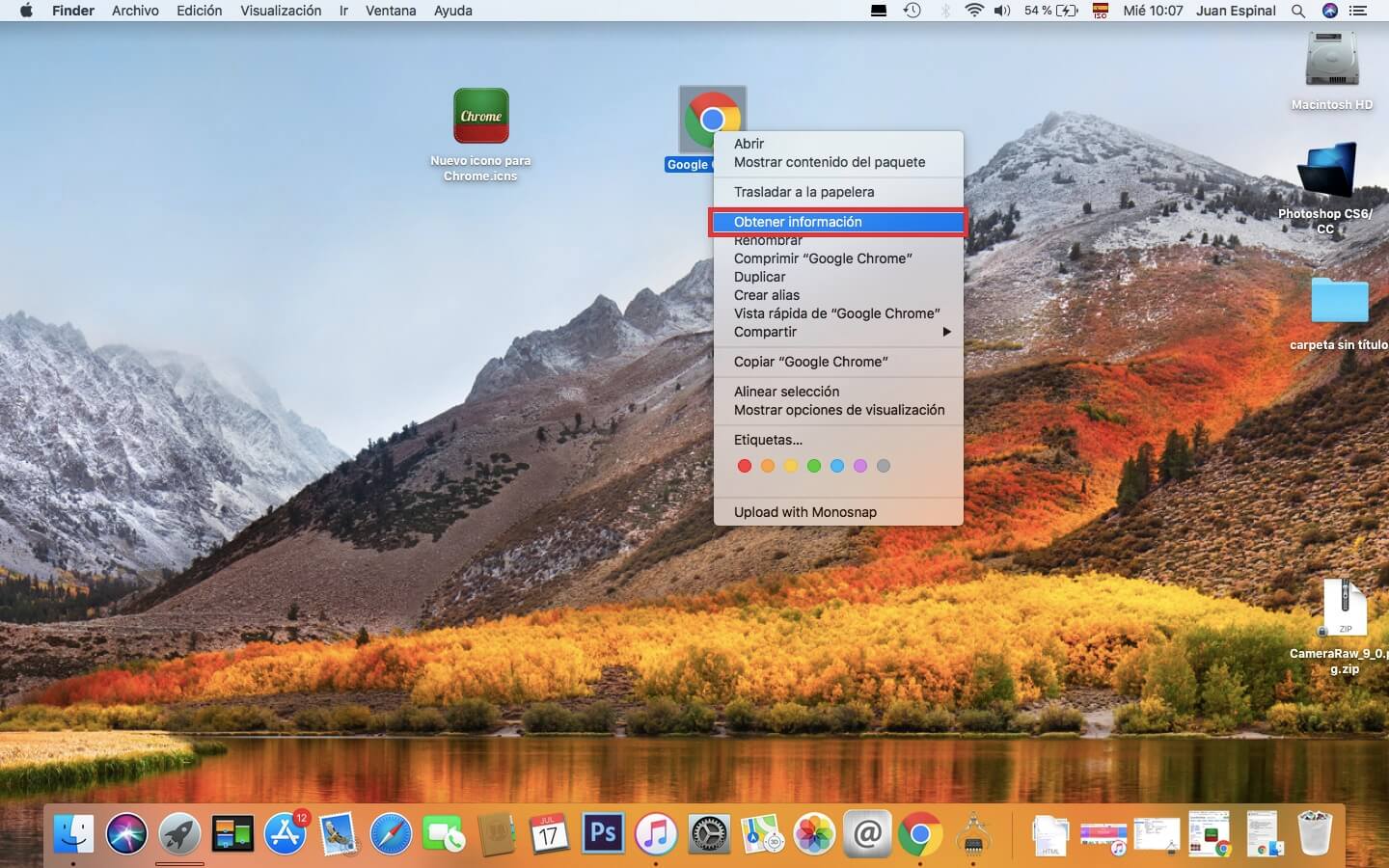
Task: Launch Siri from the Dock
Action: click(126, 833)
